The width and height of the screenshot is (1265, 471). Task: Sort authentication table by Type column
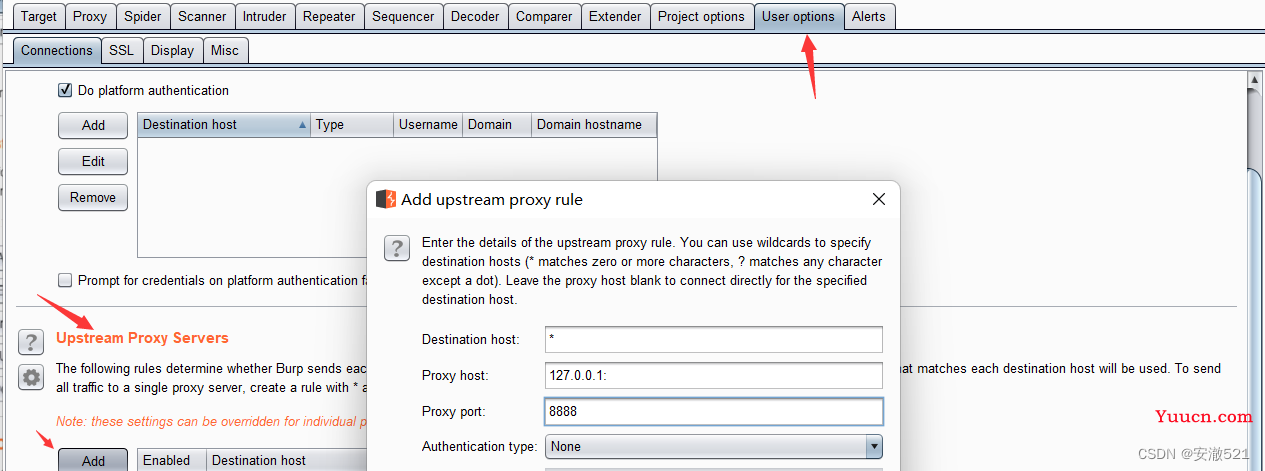point(352,125)
